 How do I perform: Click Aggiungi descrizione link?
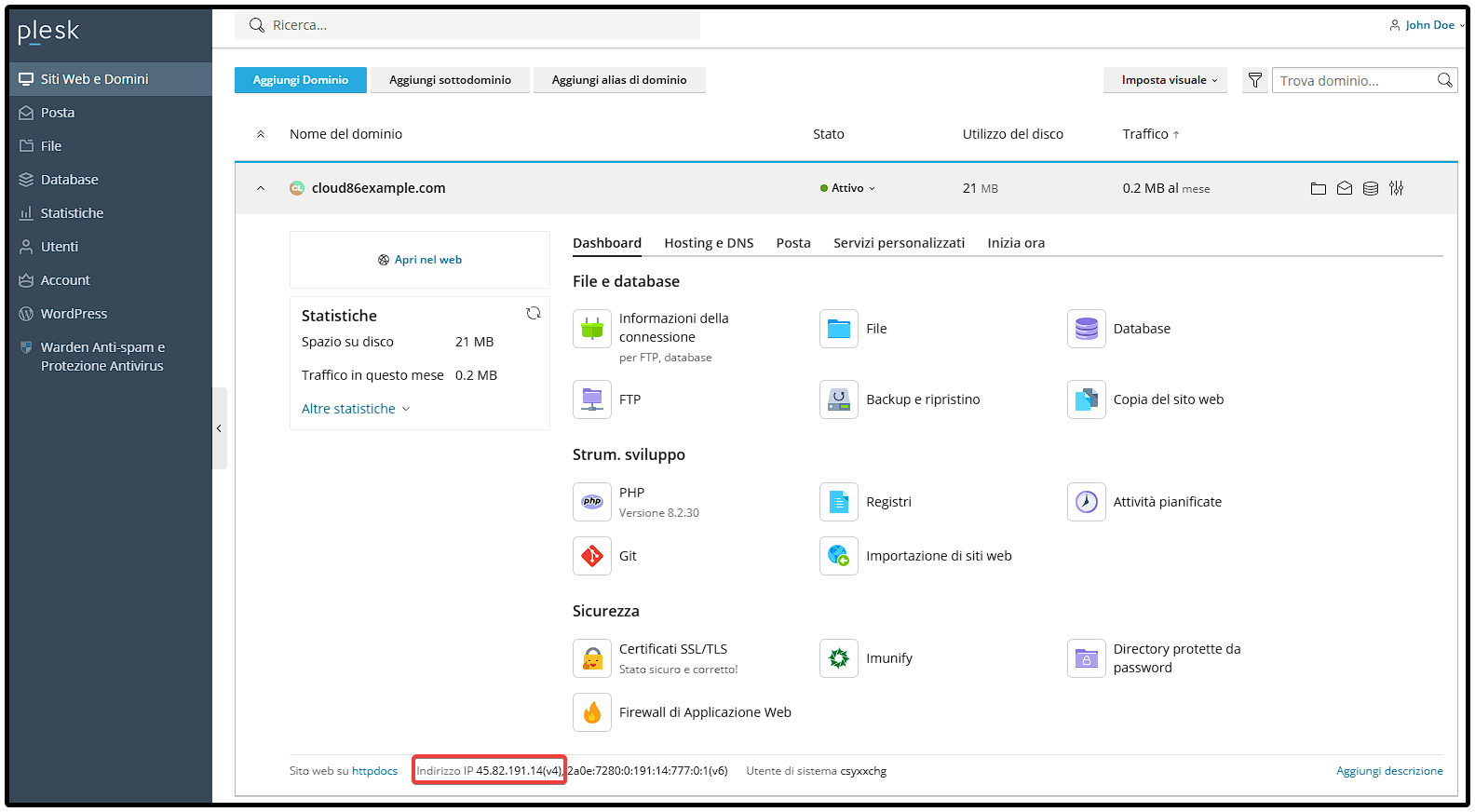pos(1389,771)
